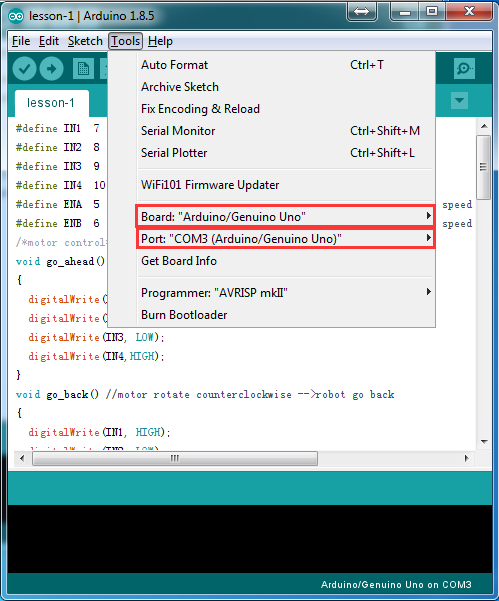This screenshot has width=499, height=601.
Task: Click the horizontal scrollbar right arrow
Action: pyautogui.click(x=466, y=458)
